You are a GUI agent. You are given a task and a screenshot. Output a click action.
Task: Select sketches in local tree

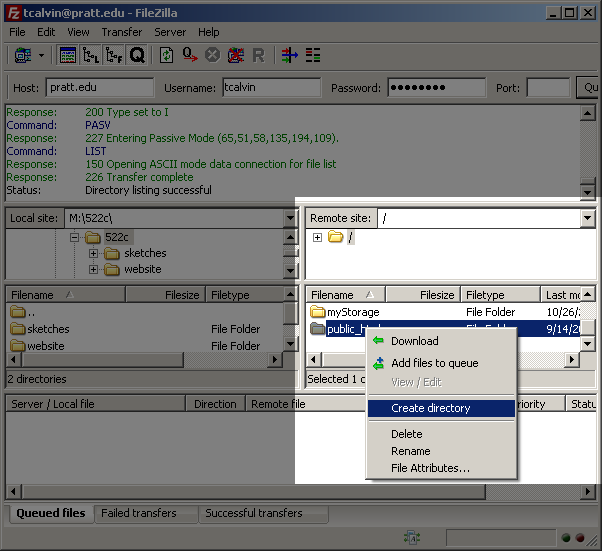click(x=145, y=253)
